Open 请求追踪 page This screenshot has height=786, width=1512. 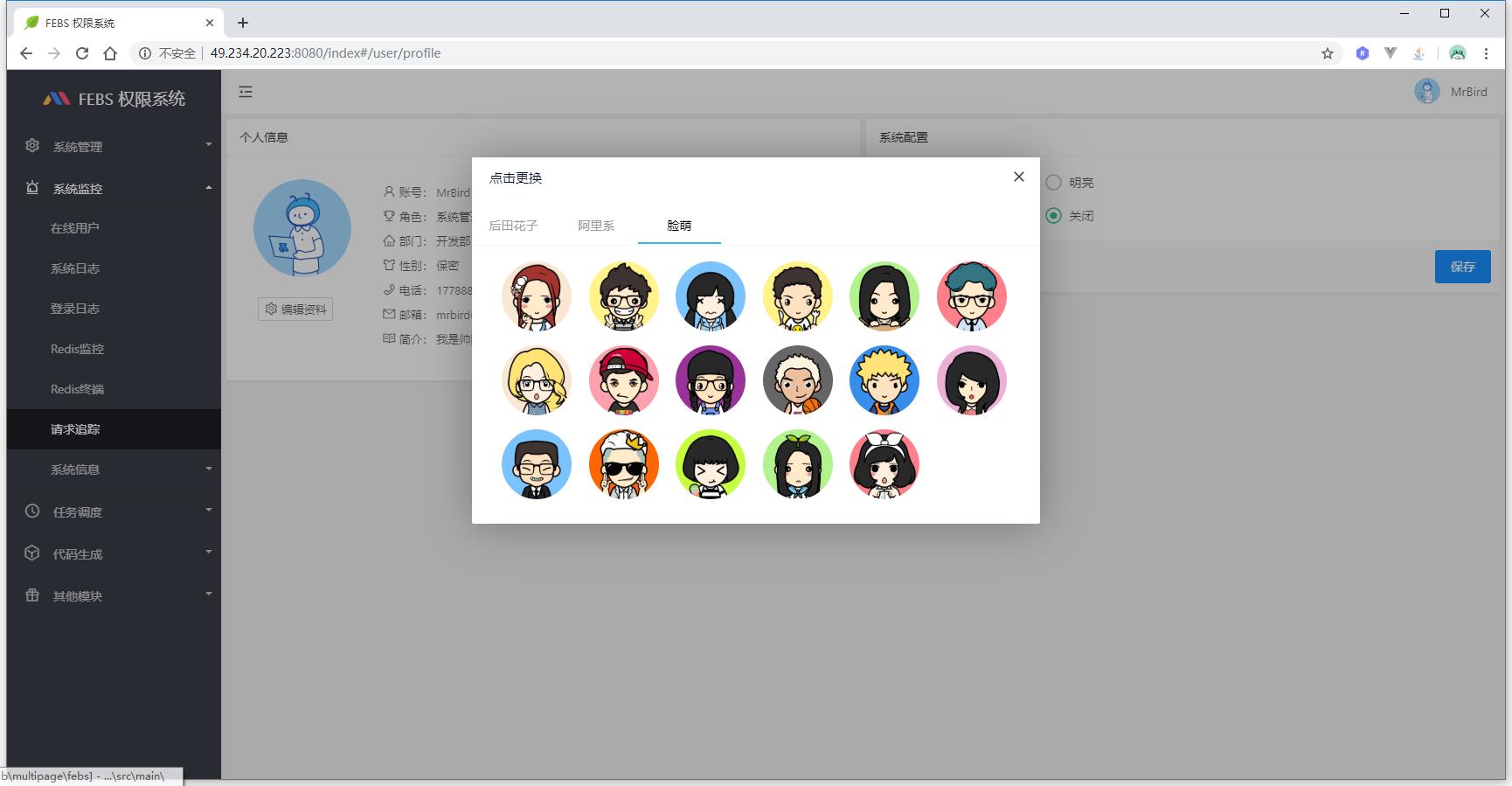coord(114,429)
